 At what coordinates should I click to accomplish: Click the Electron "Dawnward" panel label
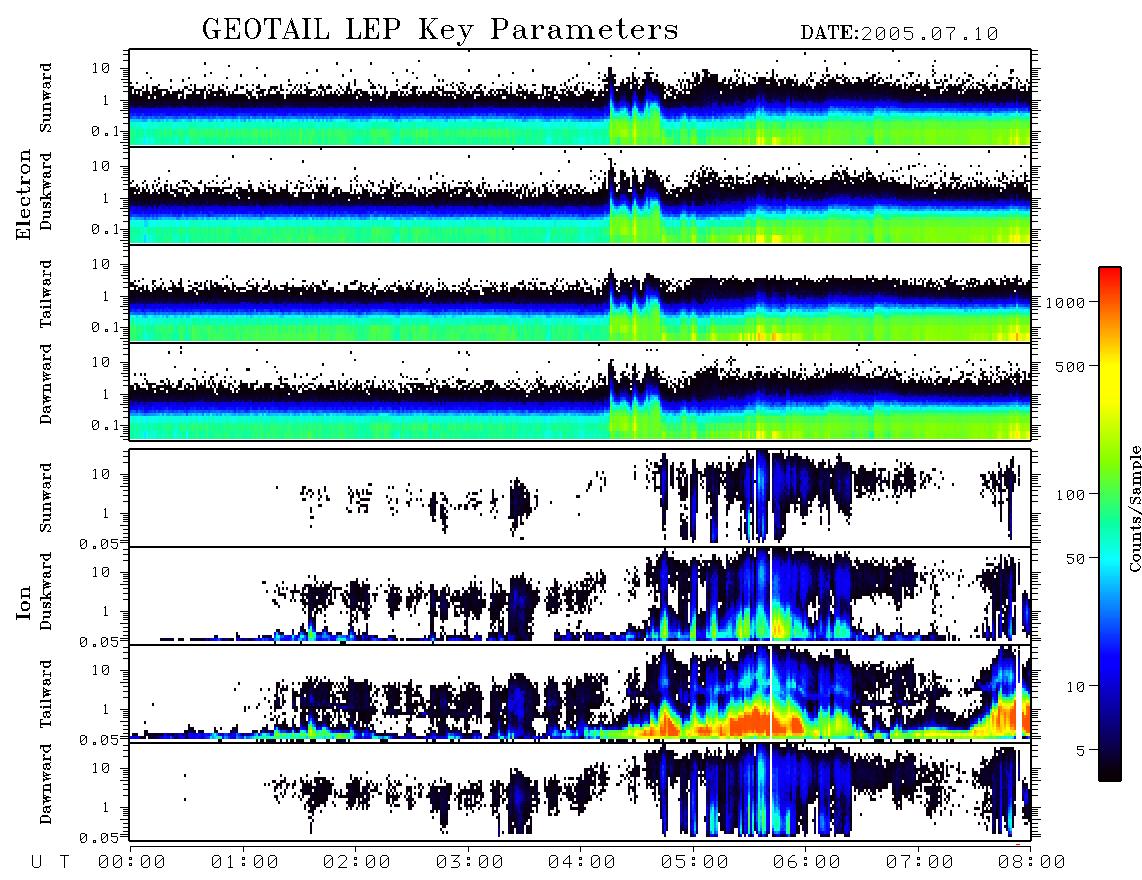[46, 385]
